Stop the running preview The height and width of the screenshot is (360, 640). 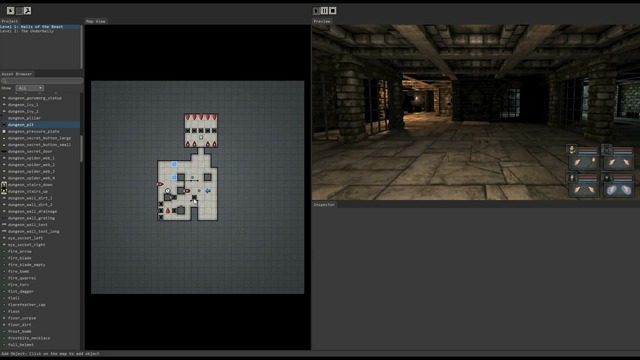(x=333, y=11)
